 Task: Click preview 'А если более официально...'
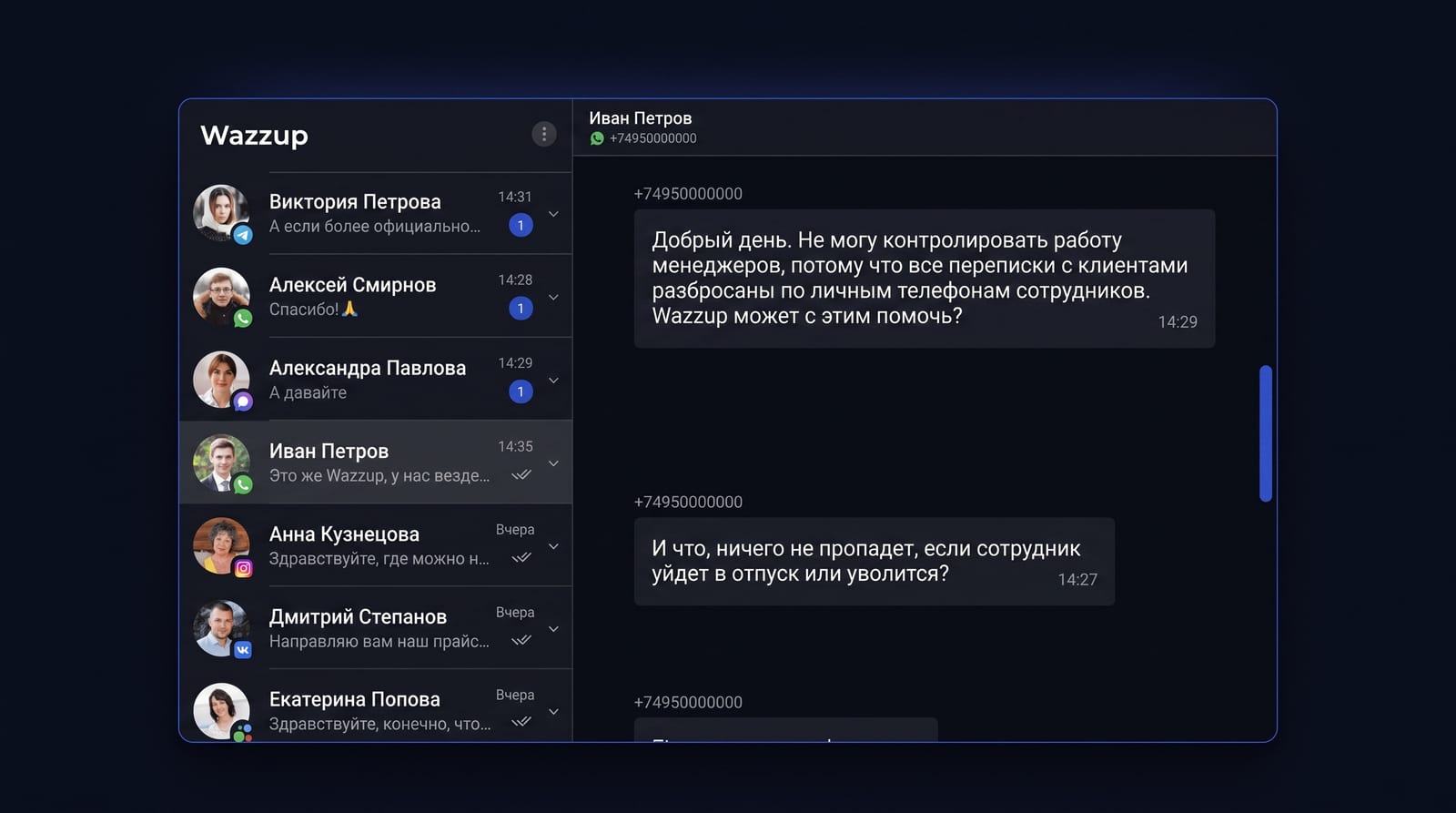tap(375, 226)
